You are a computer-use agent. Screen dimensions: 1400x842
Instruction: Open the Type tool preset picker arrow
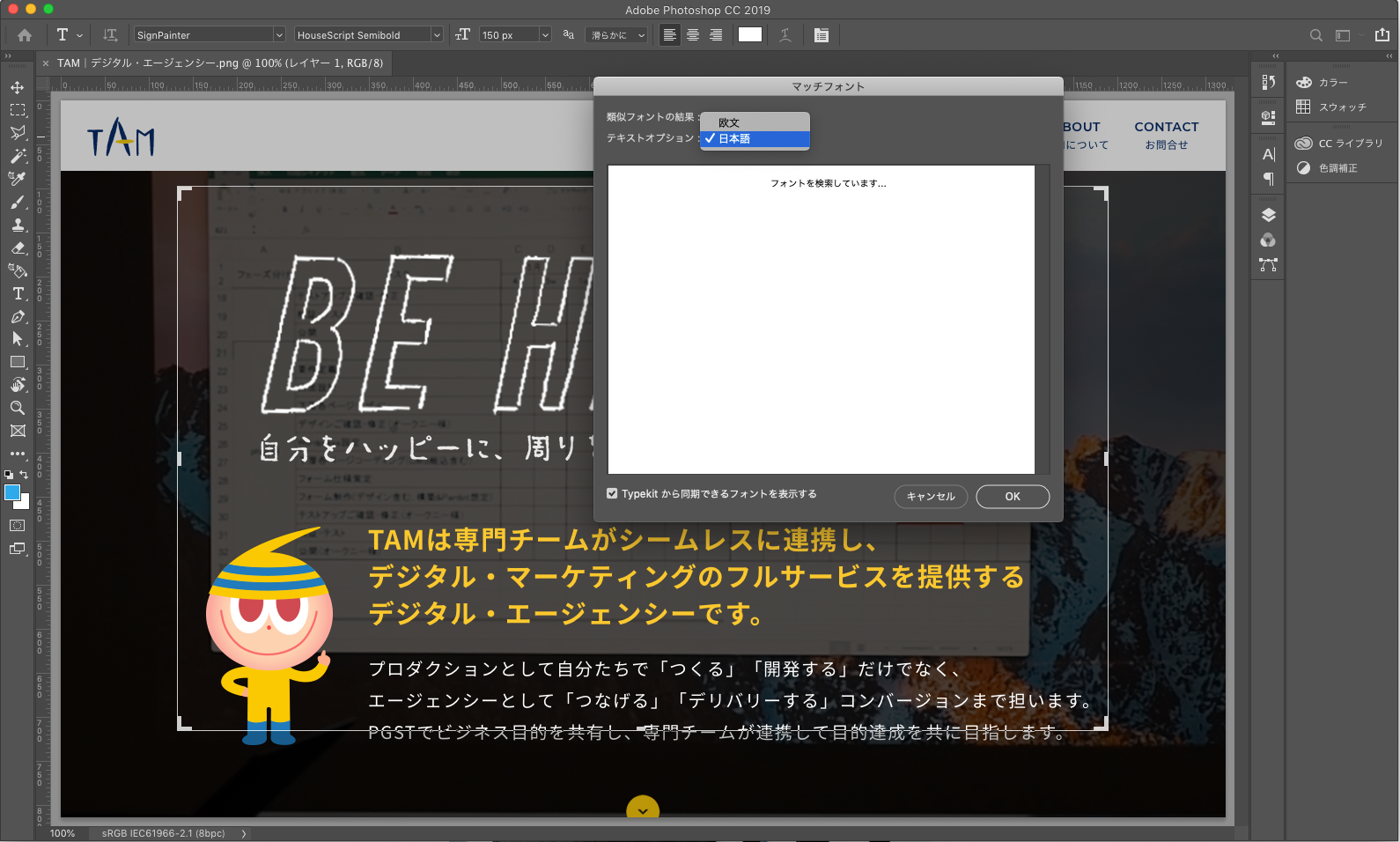(x=80, y=35)
